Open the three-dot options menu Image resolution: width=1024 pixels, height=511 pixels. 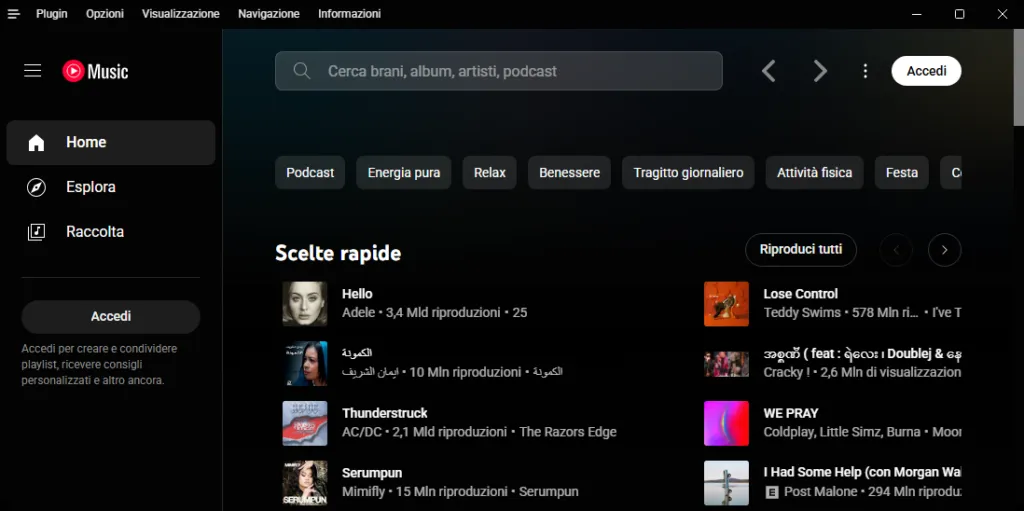tap(865, 71)
